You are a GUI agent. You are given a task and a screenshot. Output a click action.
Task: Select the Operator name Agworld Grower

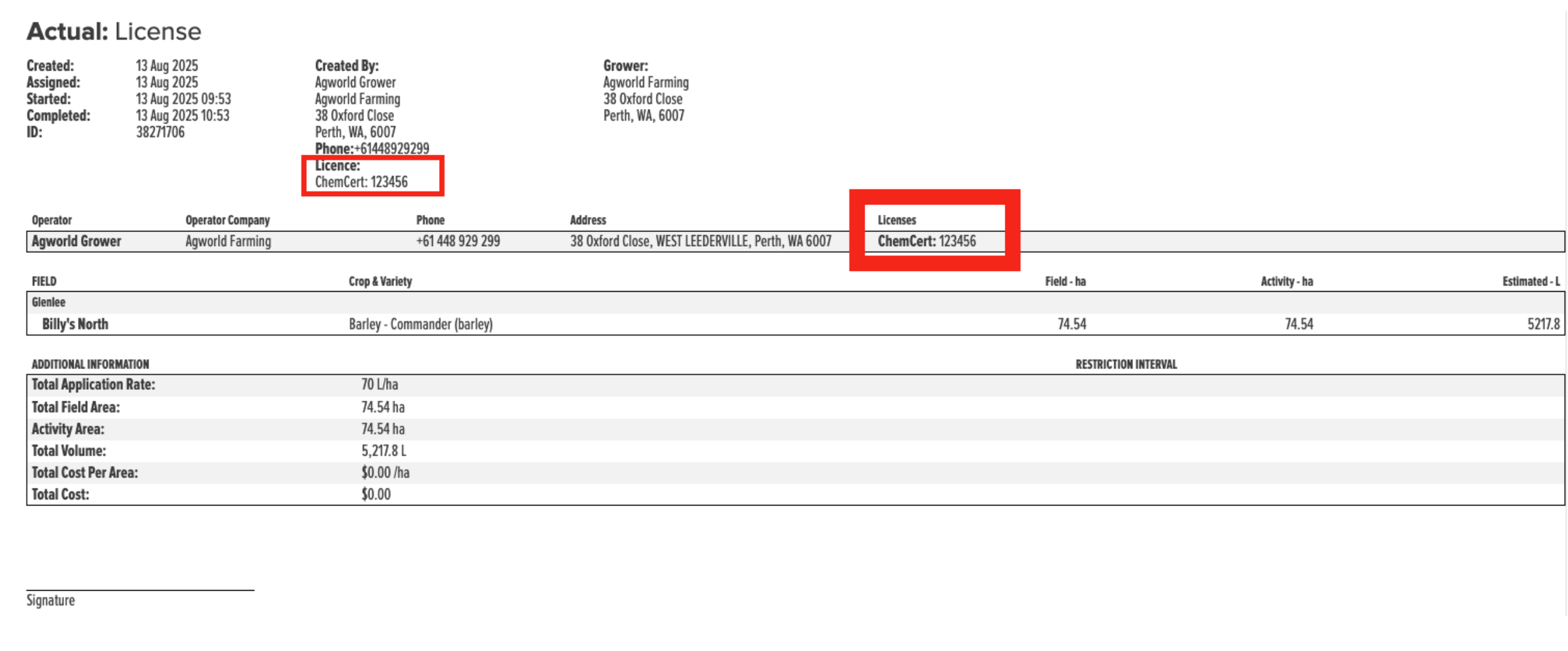(x=76, y=241)
